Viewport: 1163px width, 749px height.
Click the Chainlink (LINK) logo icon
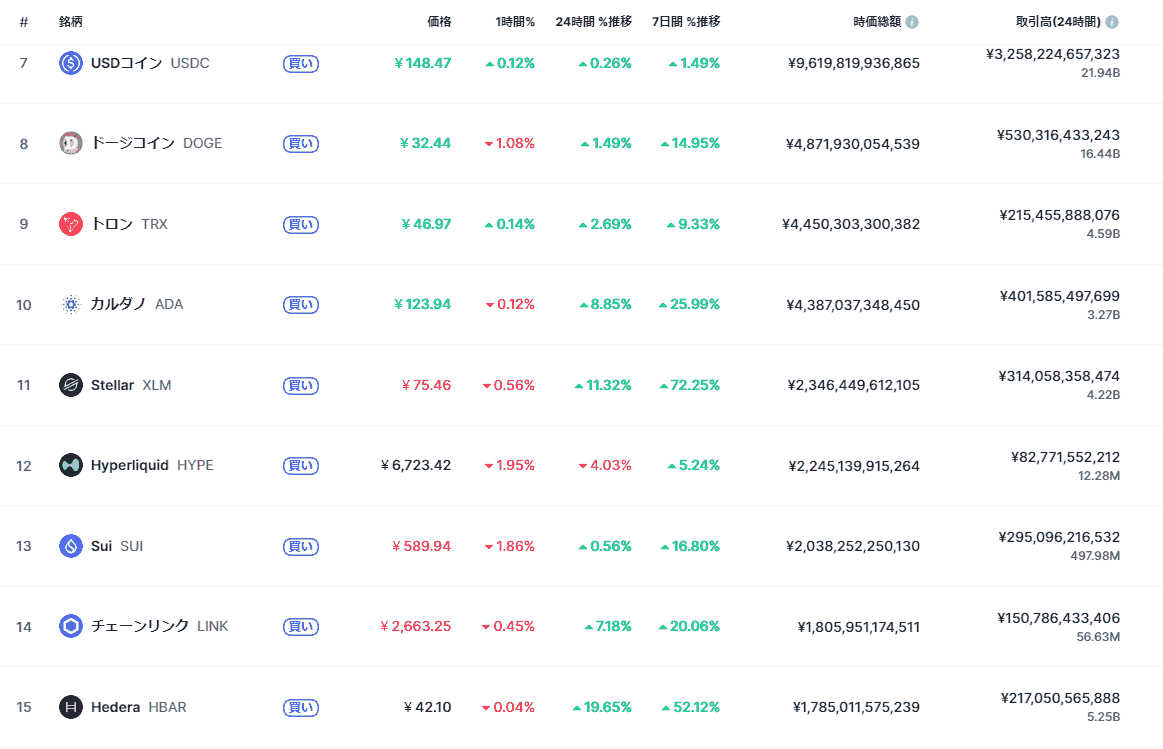tap(70, 626)
